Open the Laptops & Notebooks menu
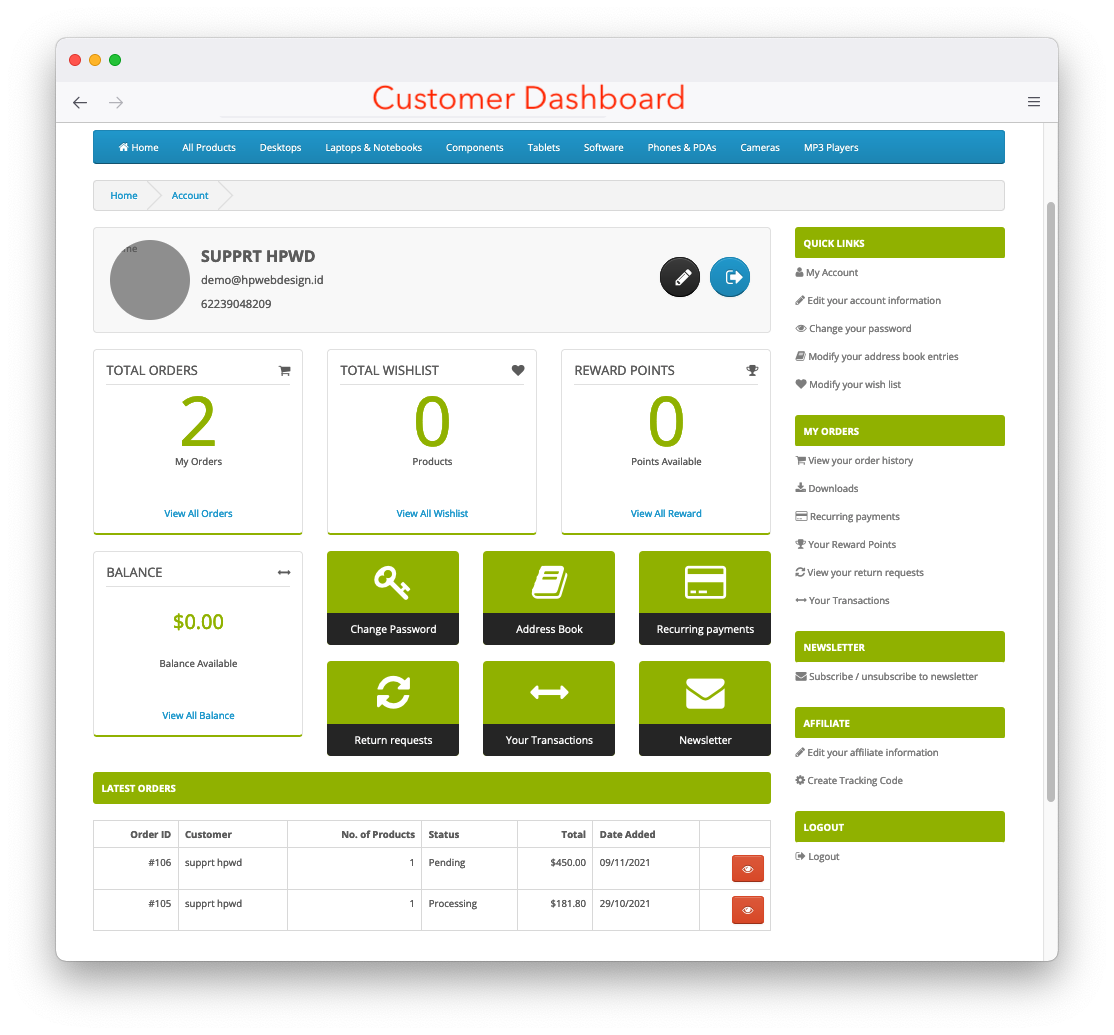 pyautogui.click(x=373, y=147)
